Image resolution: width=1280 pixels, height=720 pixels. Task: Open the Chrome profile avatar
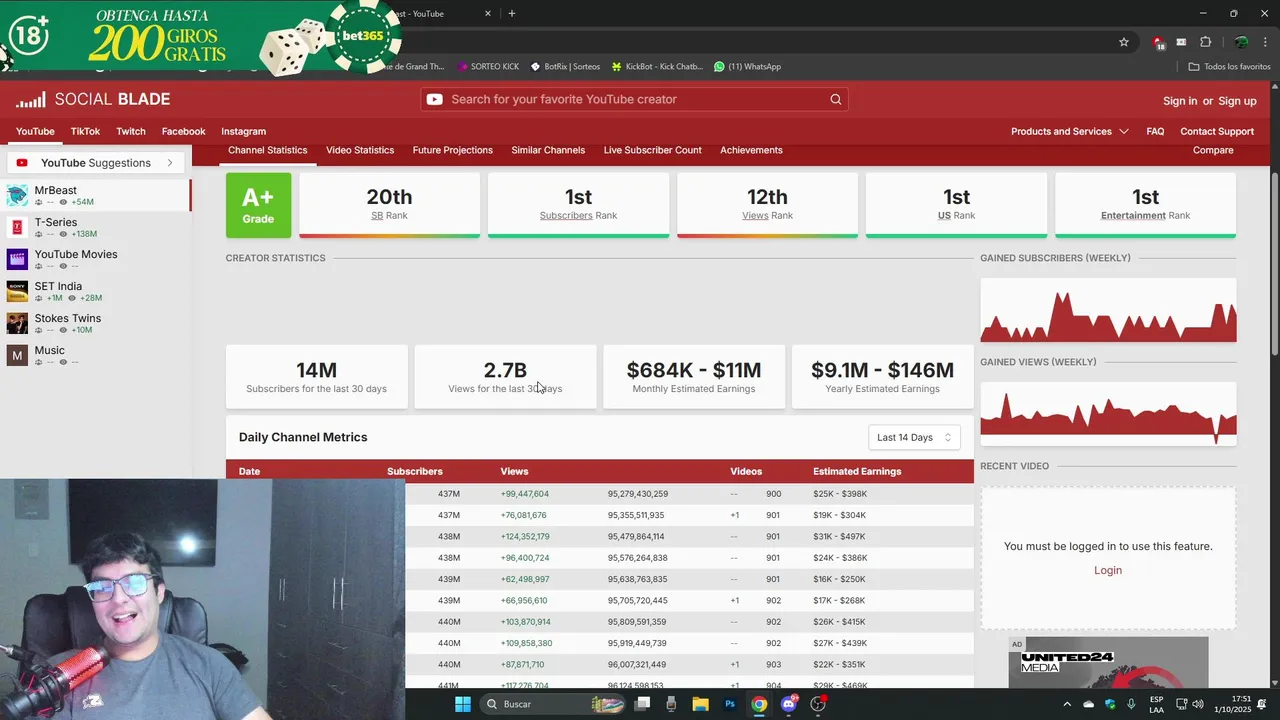point(1241,42)
